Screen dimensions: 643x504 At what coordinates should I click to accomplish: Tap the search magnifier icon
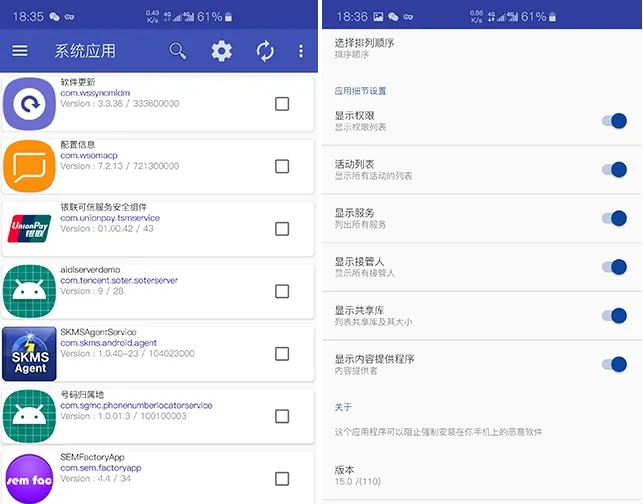click(178, 51)
